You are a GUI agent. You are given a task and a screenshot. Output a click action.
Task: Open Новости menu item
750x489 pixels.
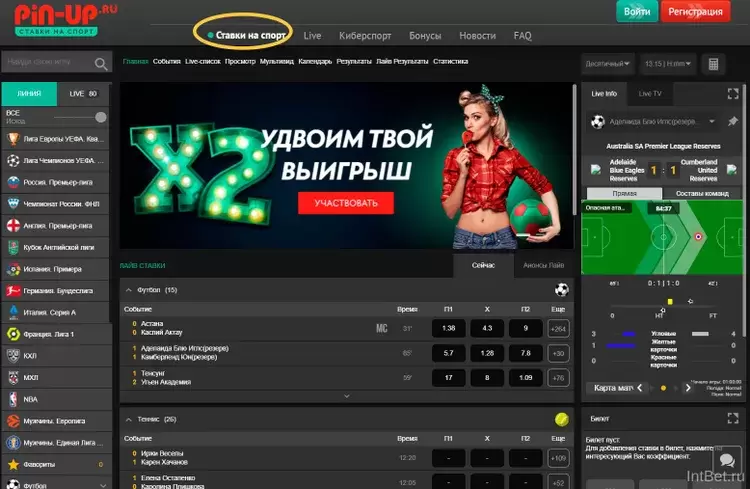477,35
